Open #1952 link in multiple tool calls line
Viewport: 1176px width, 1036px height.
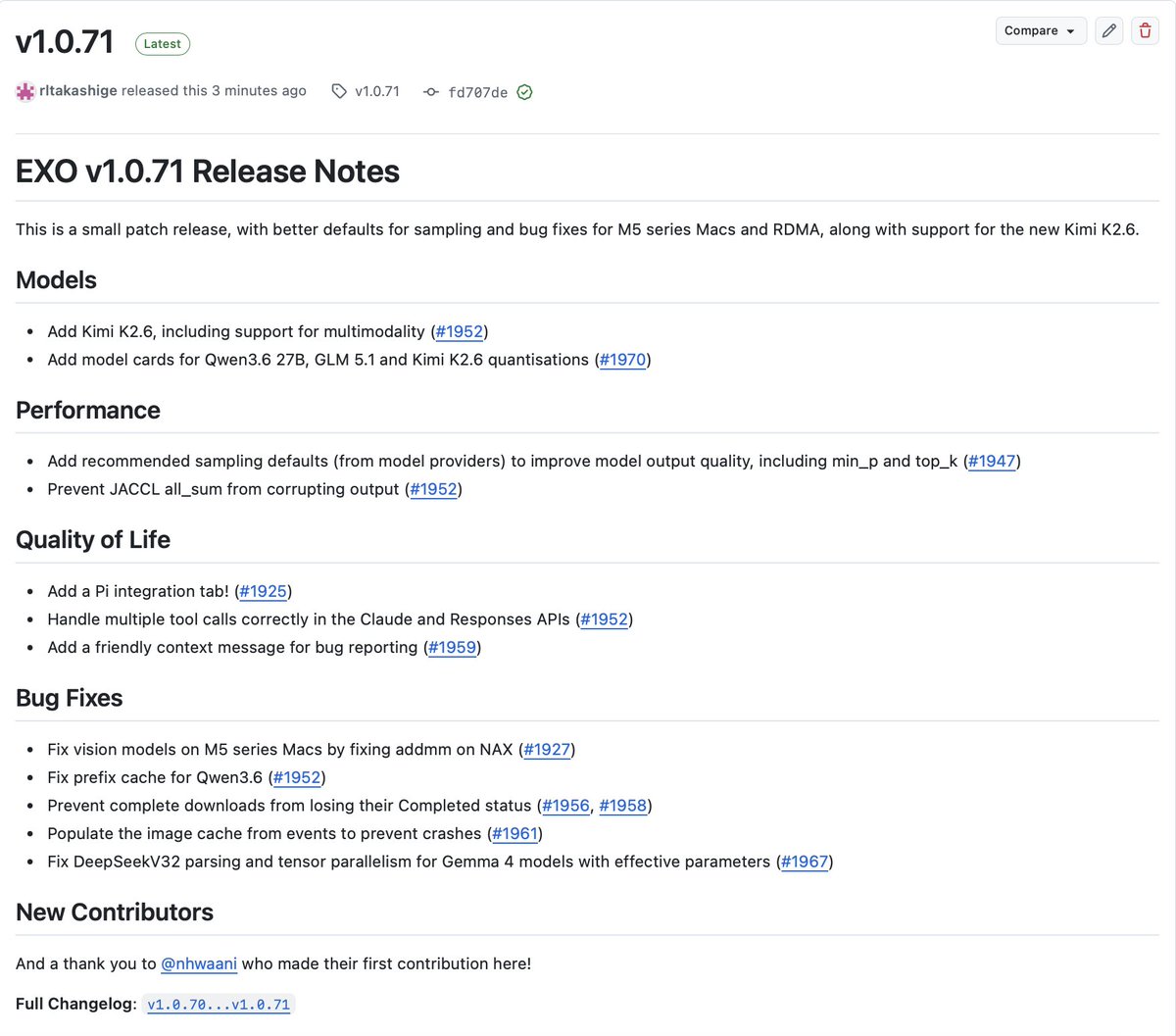(x=605, y=619)
